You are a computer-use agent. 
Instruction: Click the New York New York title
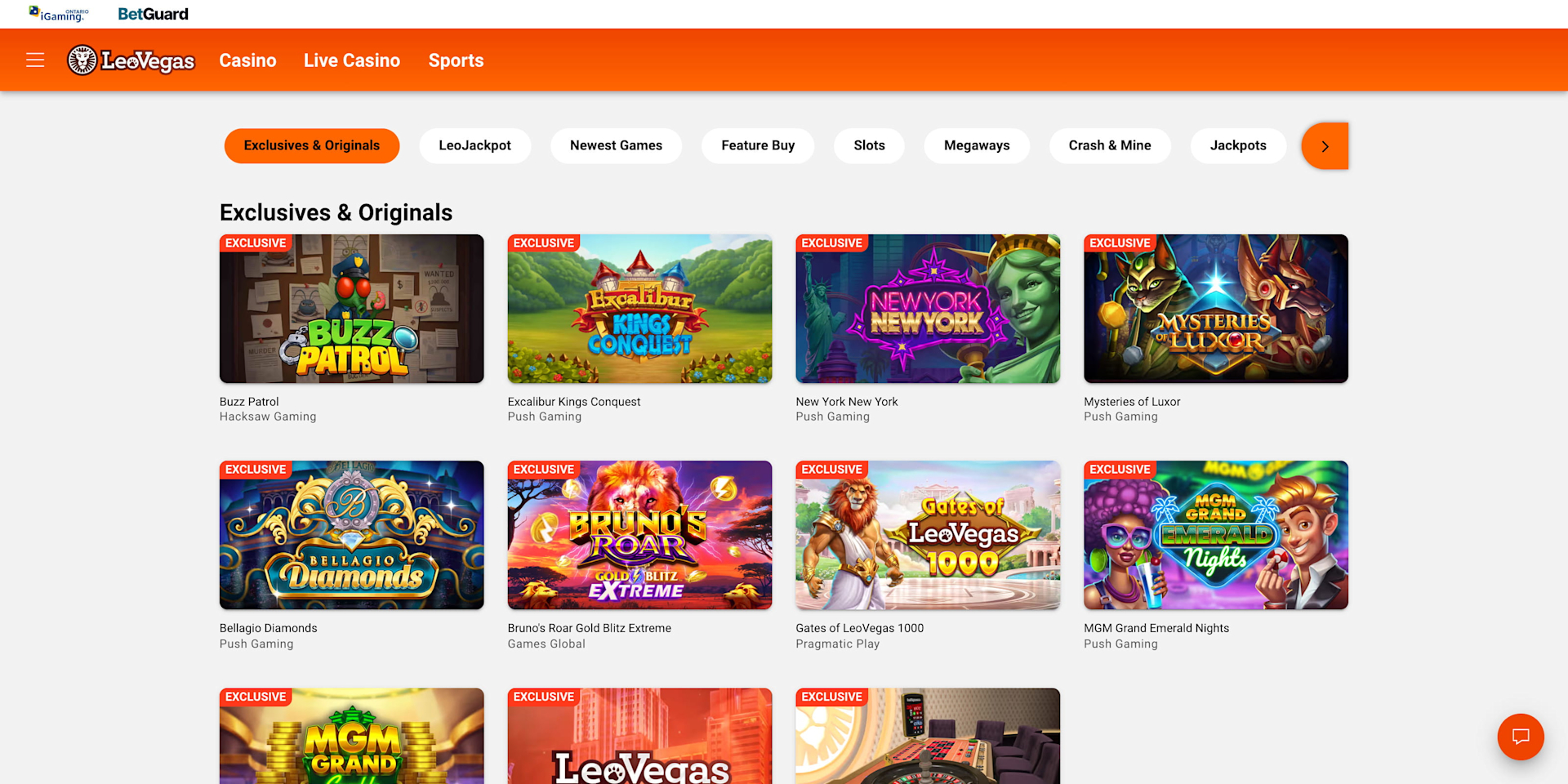coord(847,402)
